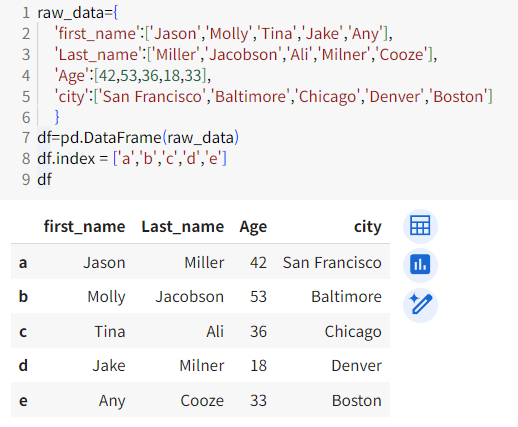
Task: Click the final df on line 9
Action: (x=44, y=179)
